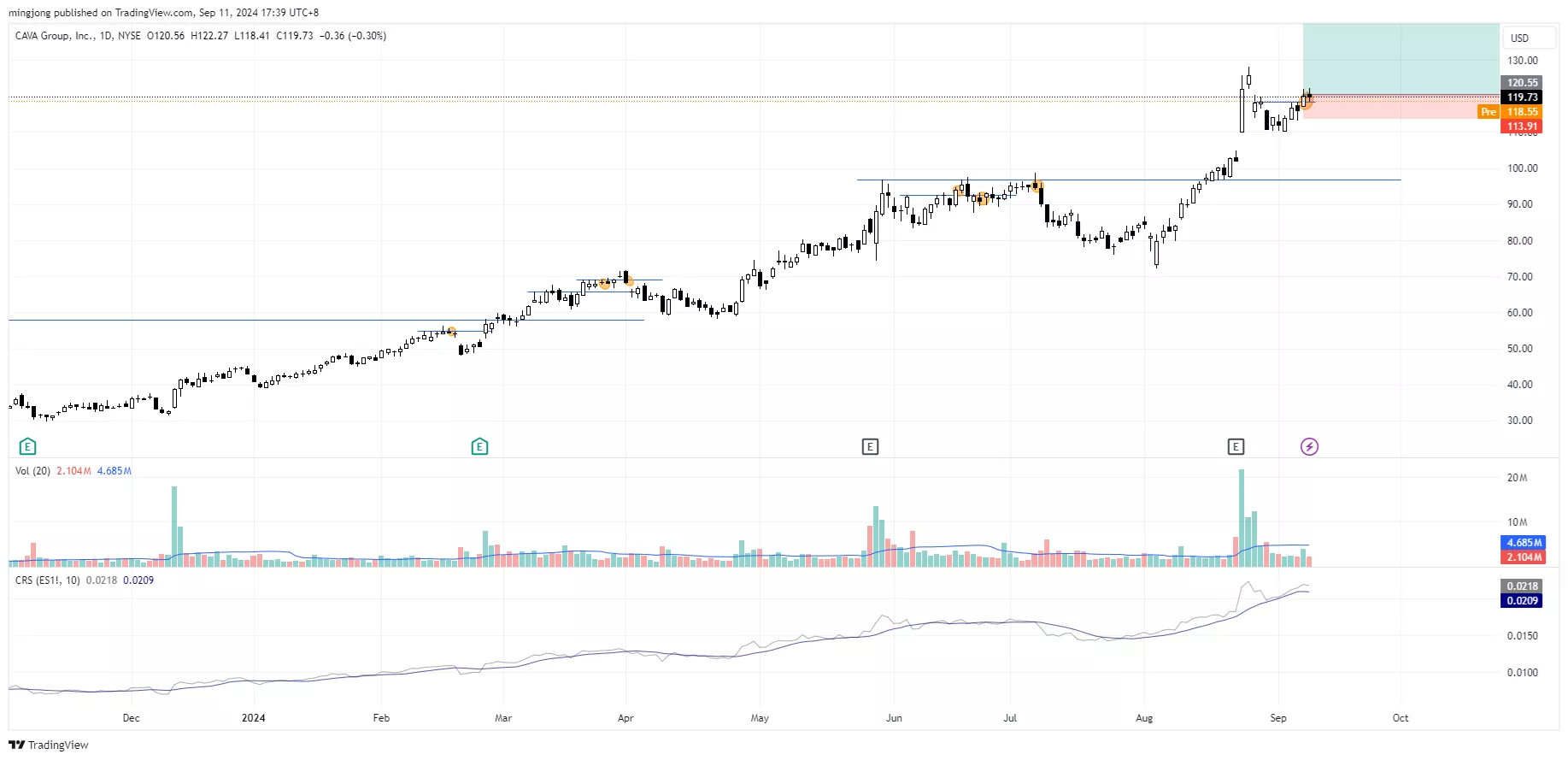Click the 30.00 price axis label
The width and height of the screenshot is (1568, 760).
[1519, 421]
